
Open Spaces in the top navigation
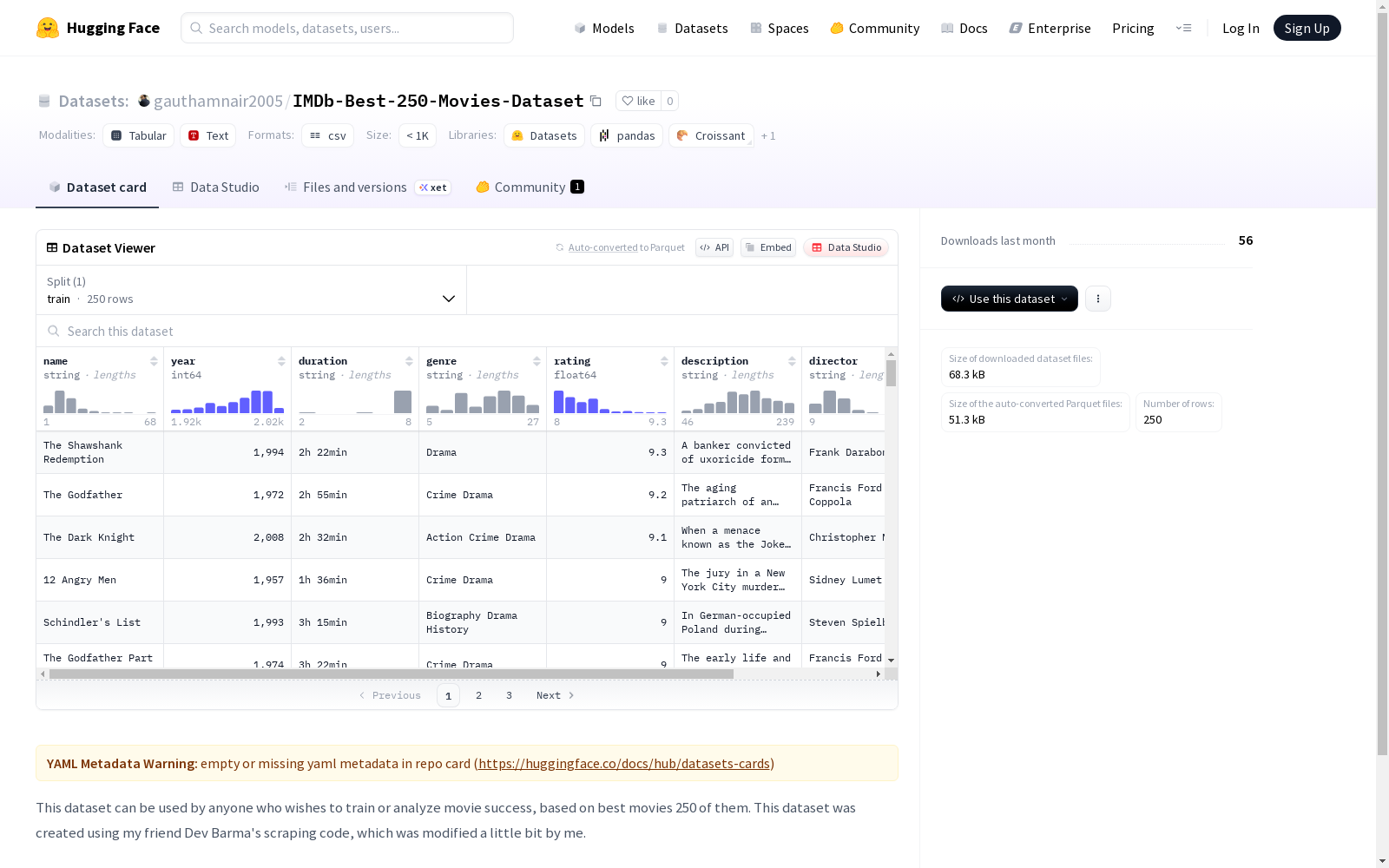[780, 28]
